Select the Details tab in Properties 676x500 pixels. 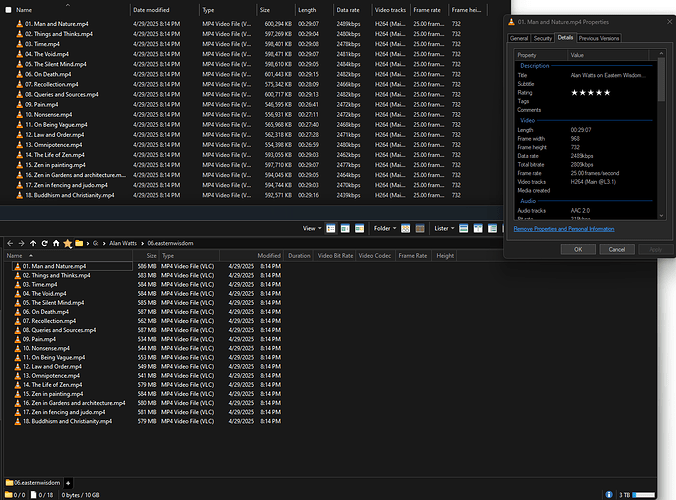click(565, 38)
